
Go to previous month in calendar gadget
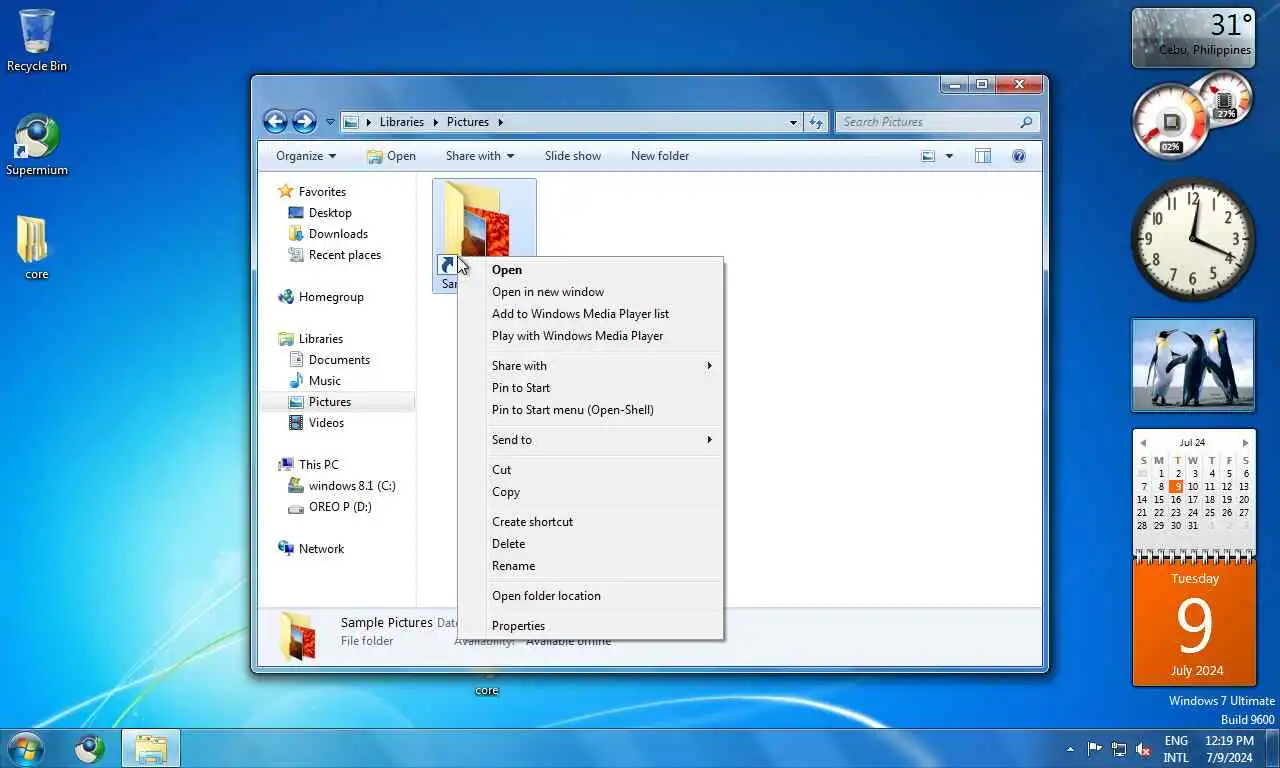(1144, 442)
